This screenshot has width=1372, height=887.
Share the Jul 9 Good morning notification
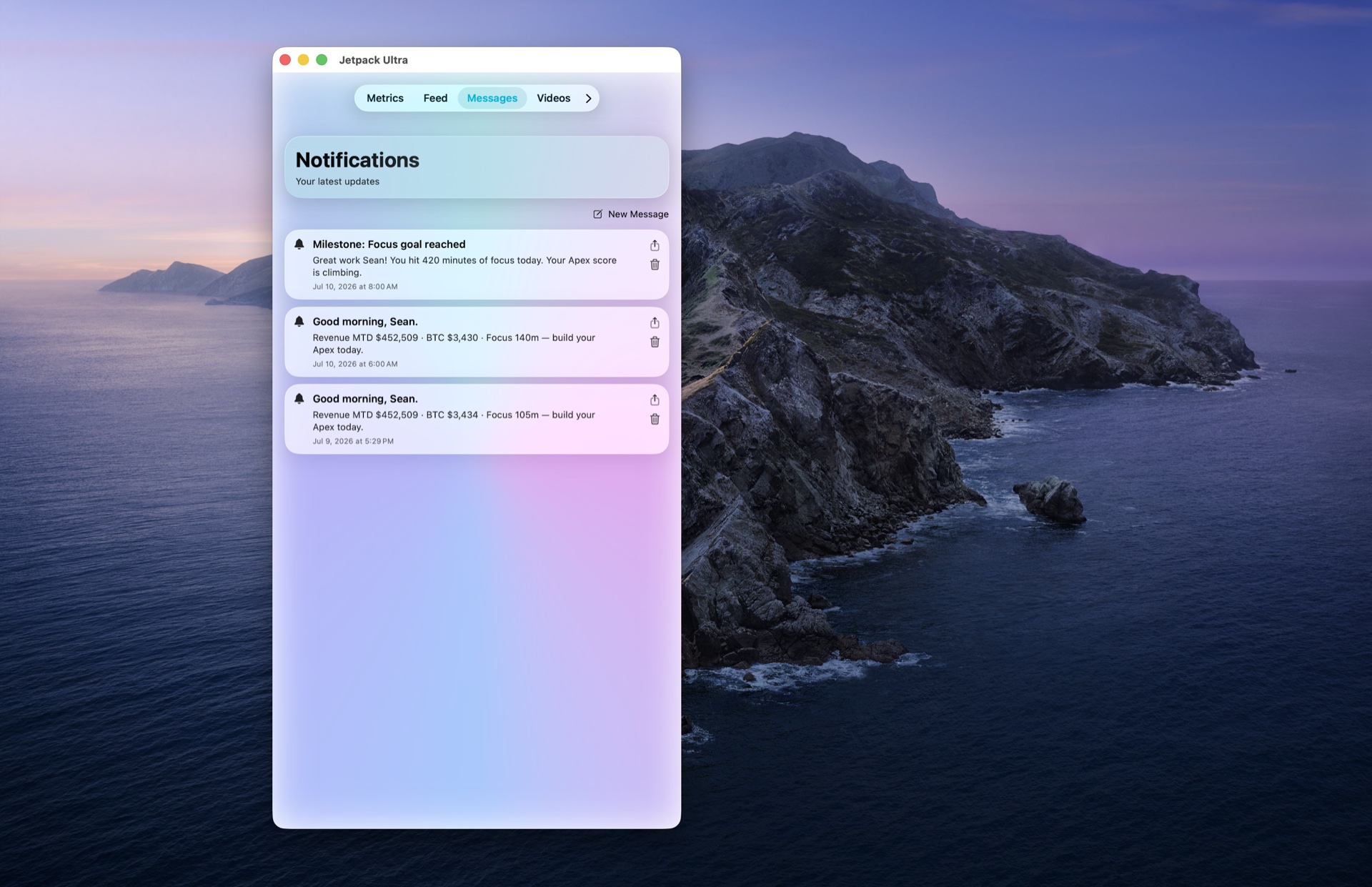click(x=655, y=400)
